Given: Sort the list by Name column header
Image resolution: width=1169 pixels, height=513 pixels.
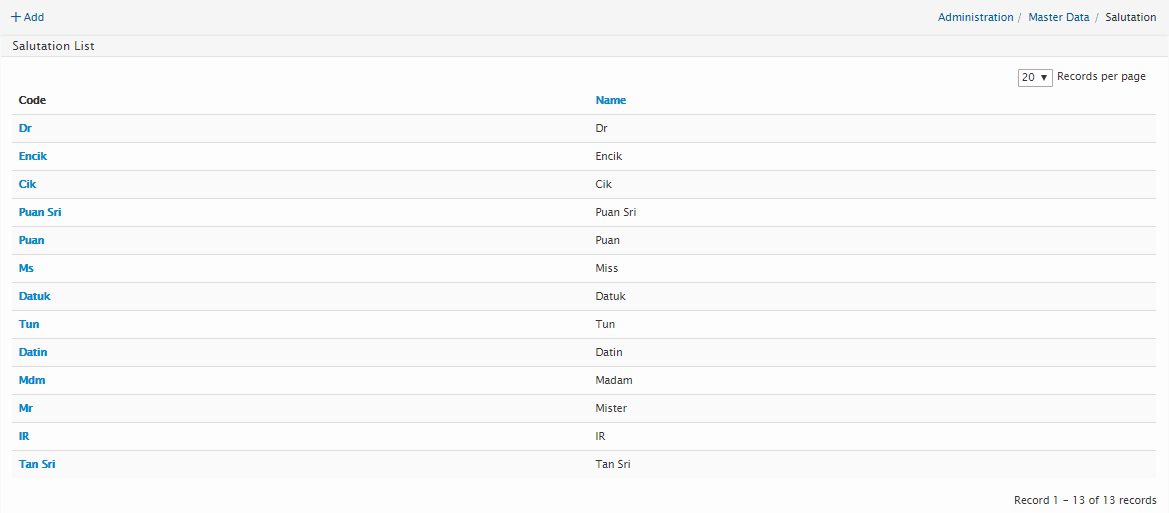Looking at the screenshot, I should pyautogui.click(x=610, y=100).
